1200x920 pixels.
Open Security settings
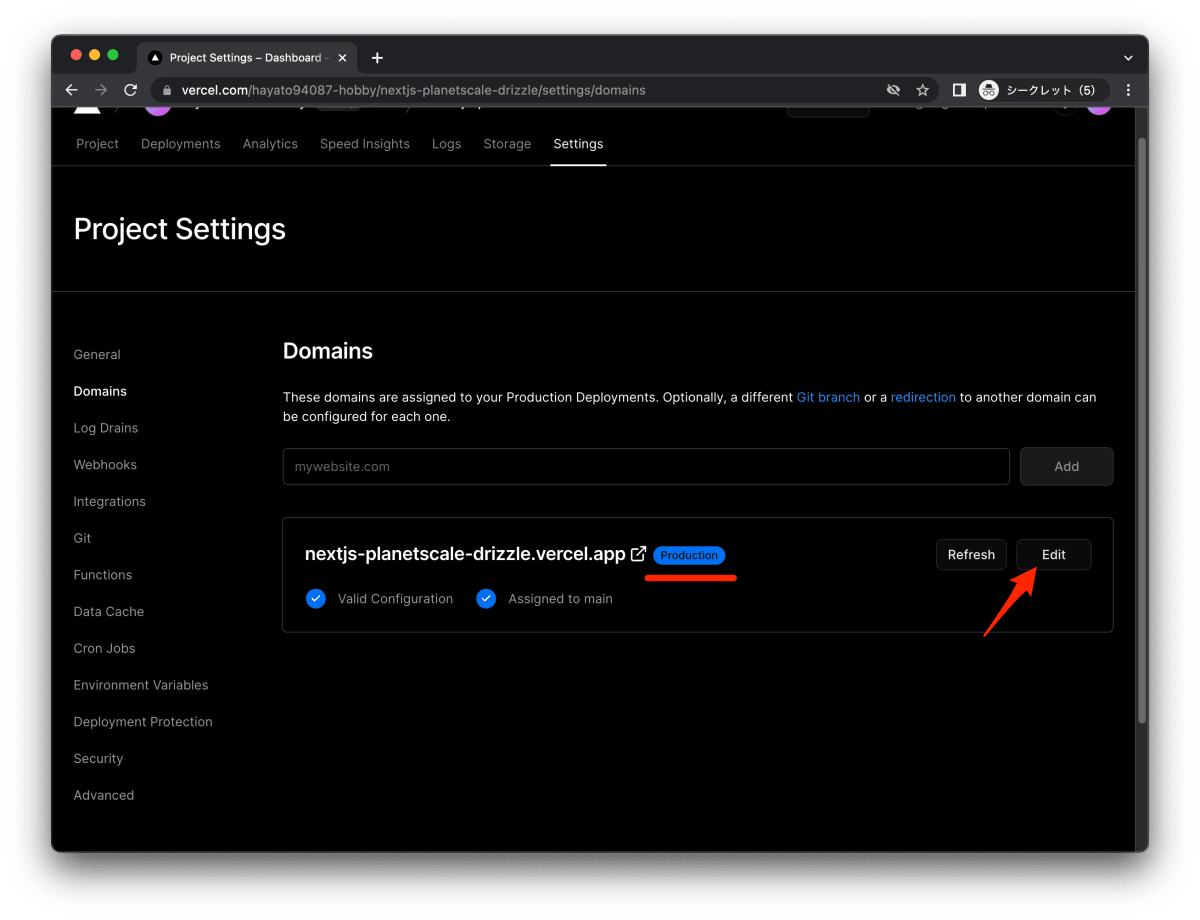coord(98,759)
